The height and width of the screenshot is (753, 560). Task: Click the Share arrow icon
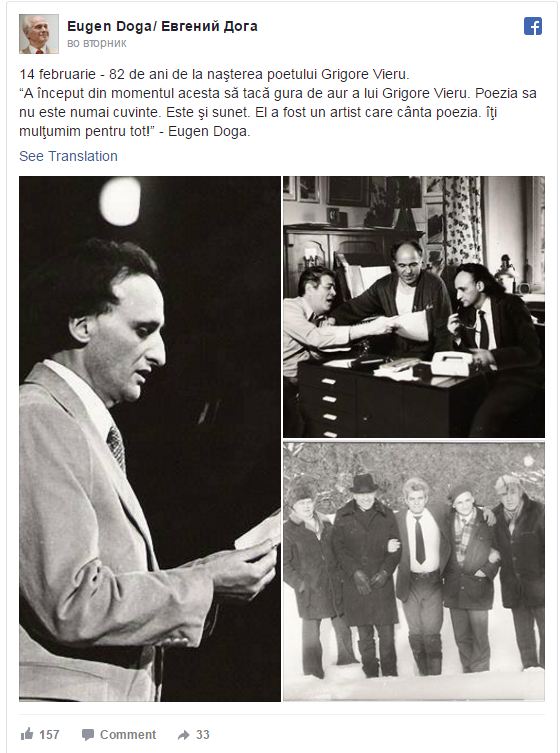(183, 735)
